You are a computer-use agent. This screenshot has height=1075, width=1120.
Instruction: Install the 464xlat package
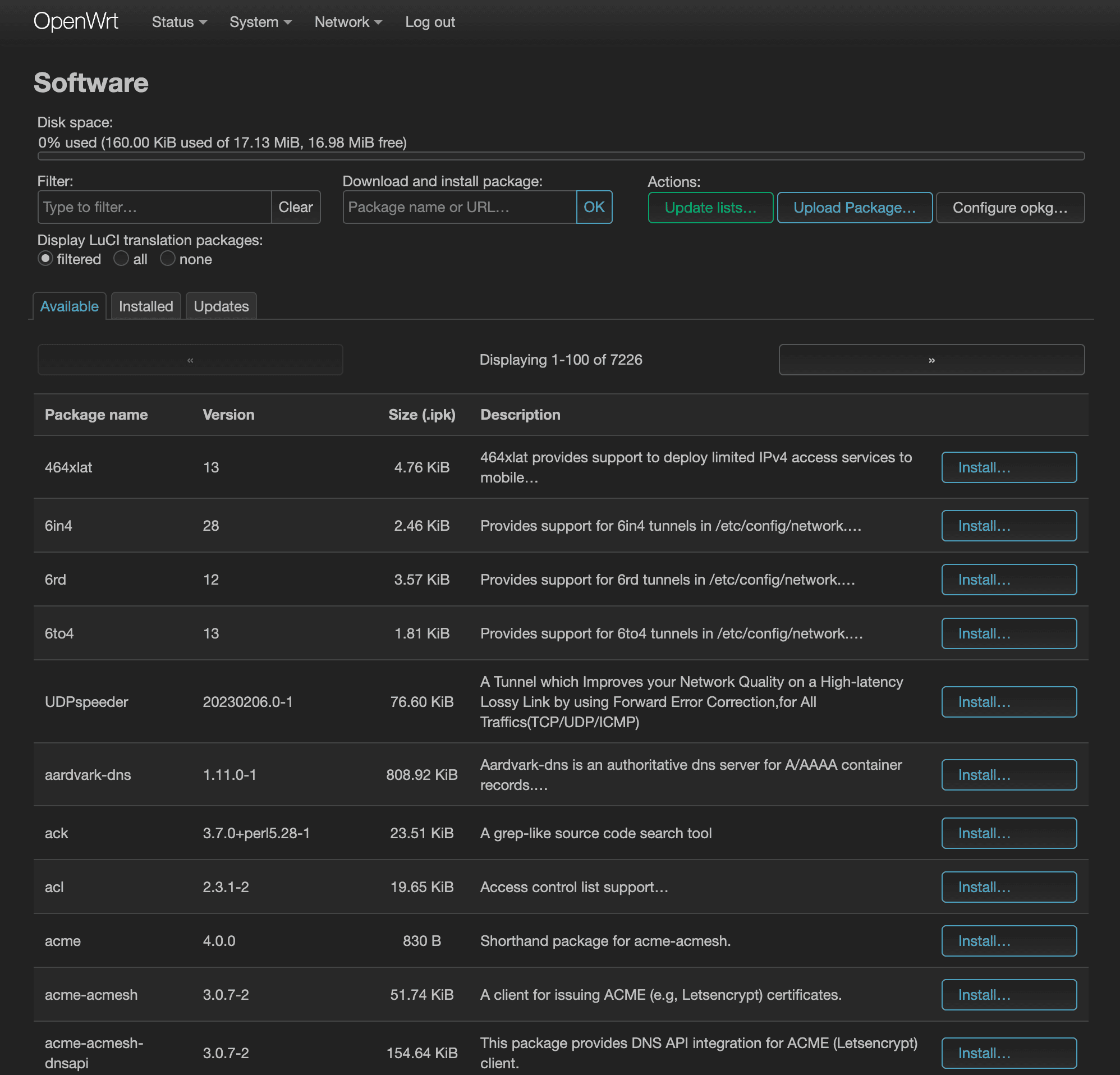click(1008, 467)
